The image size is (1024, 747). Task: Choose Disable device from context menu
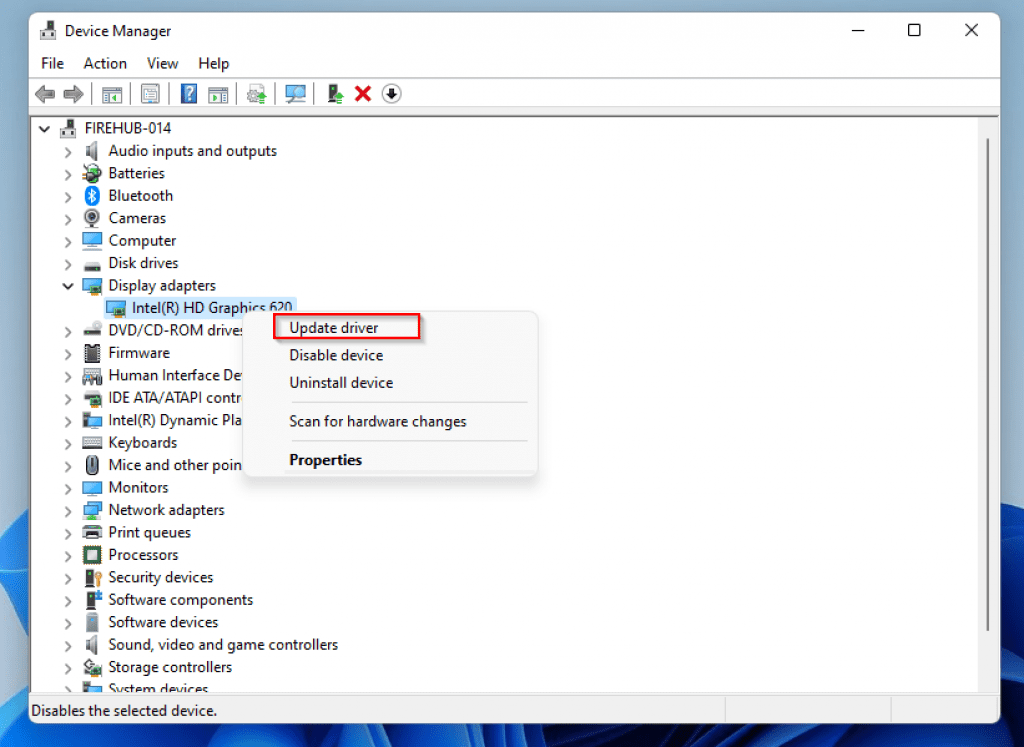336,355
